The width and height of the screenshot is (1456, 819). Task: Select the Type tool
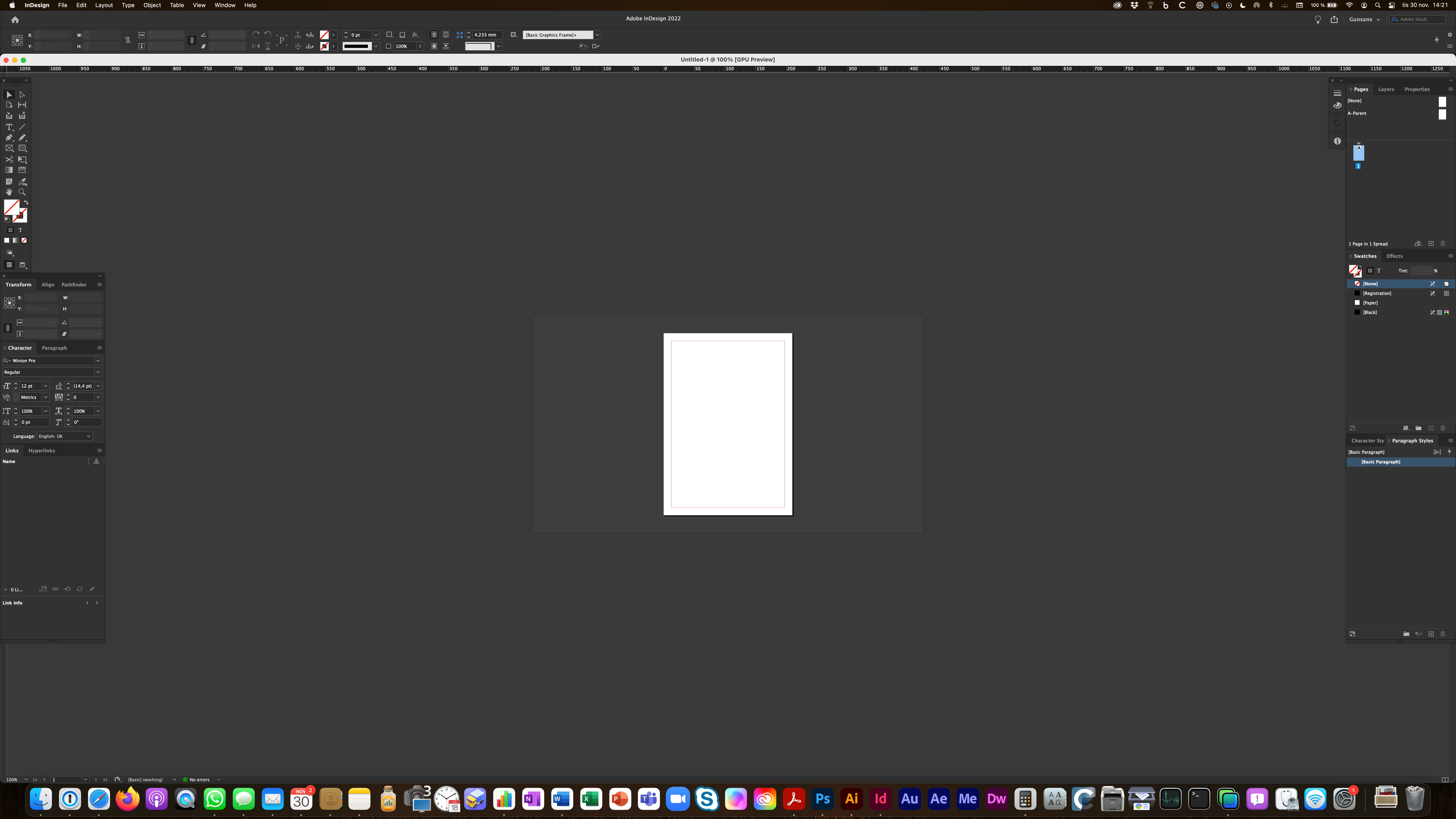(9, 127)
